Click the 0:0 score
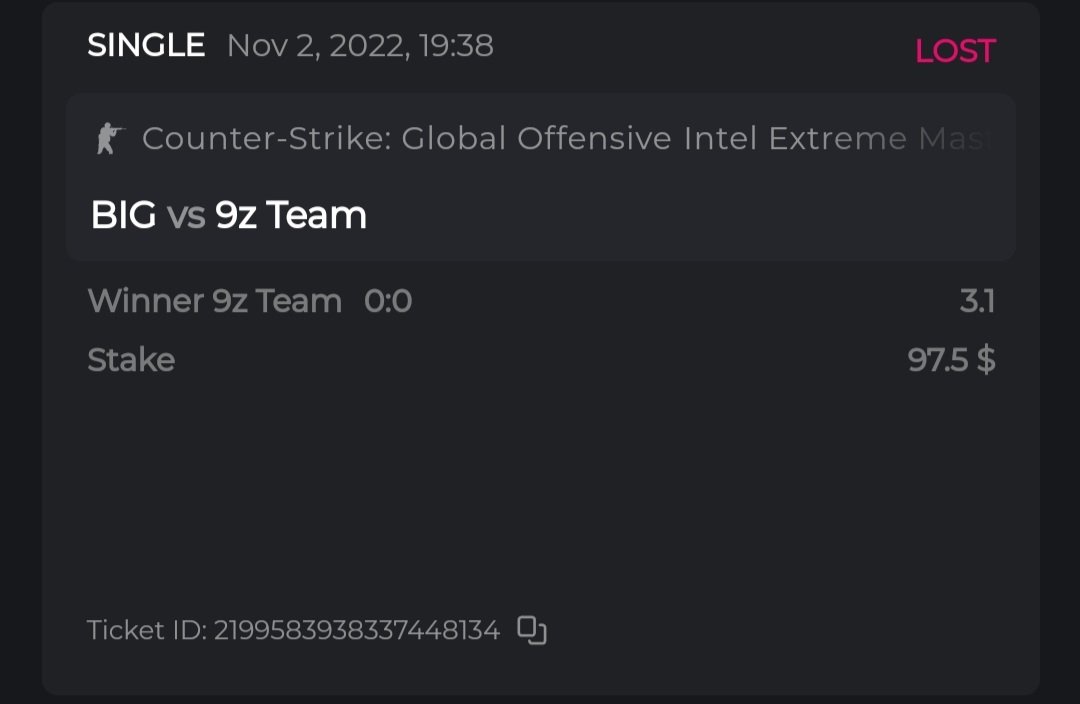This screenshot has height=704, width=1080. tap(388, 301)
